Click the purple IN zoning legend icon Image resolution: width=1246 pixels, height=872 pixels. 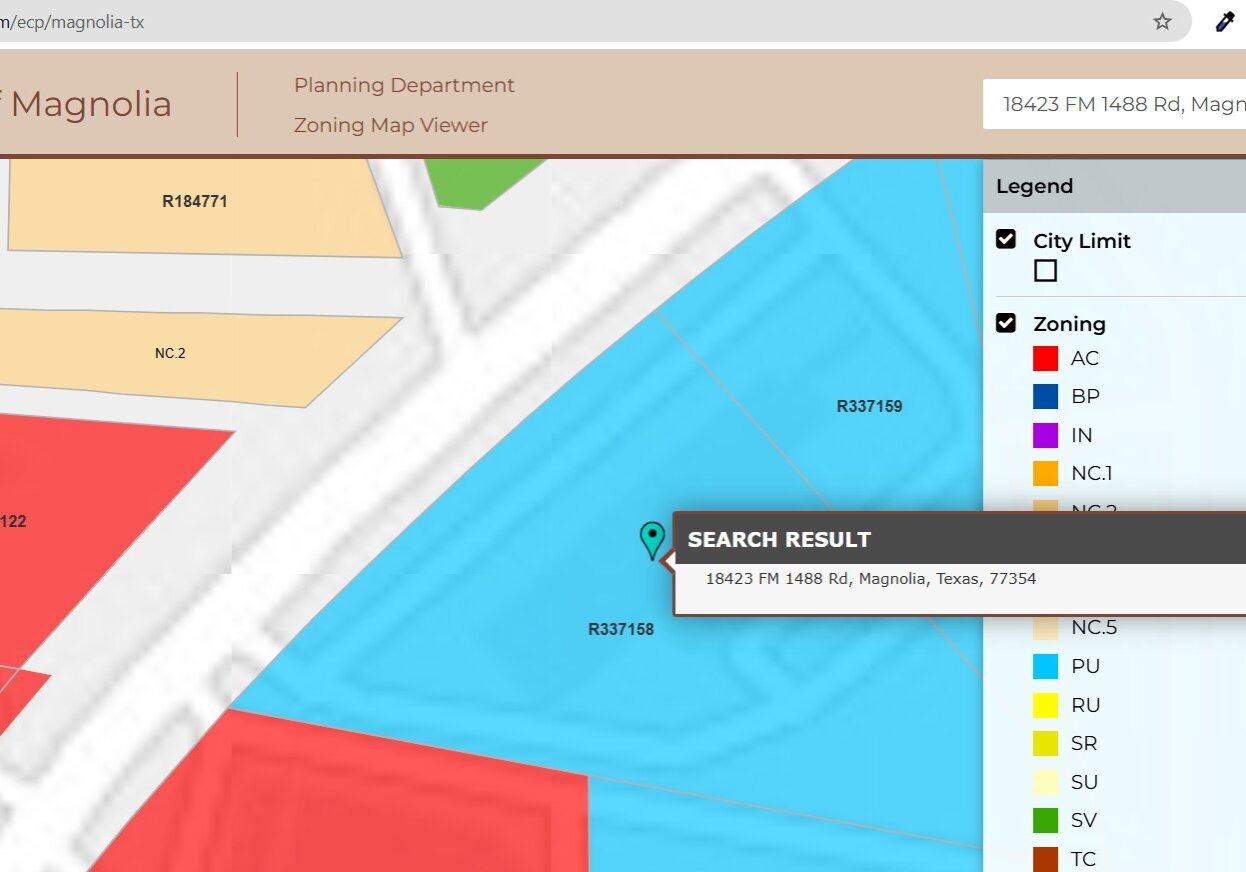click(x=1046, y=434)
